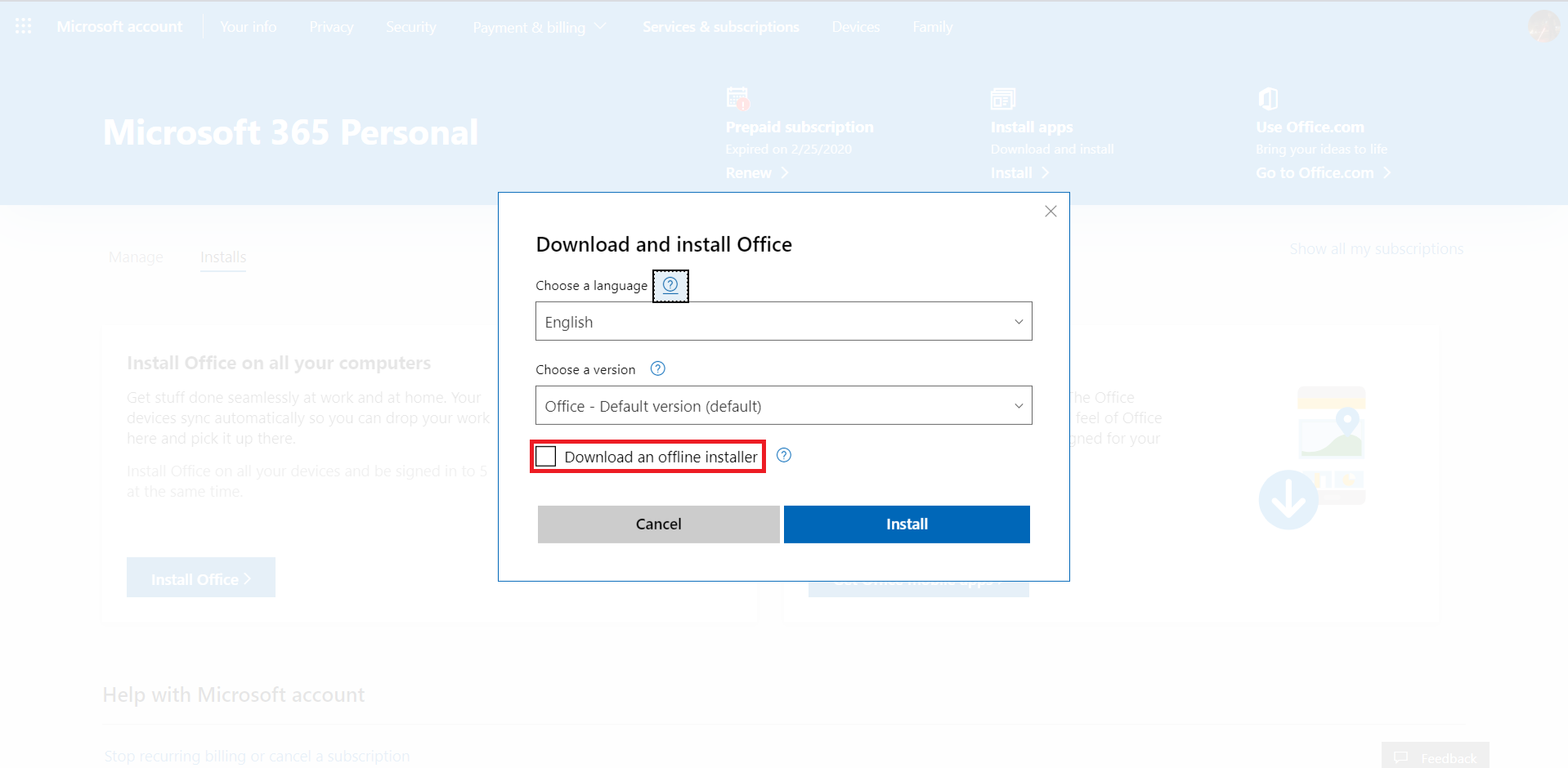Screen dimensions: 1568x768
Task: Click the Install apps icon
Action: 1002,99
